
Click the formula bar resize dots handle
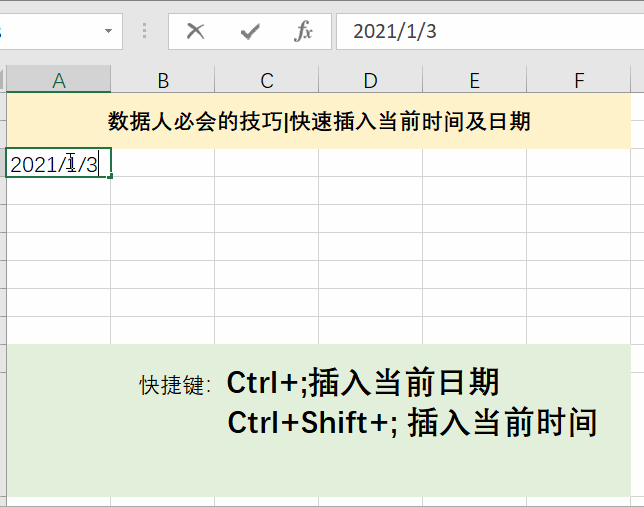(x=145, y=31)
